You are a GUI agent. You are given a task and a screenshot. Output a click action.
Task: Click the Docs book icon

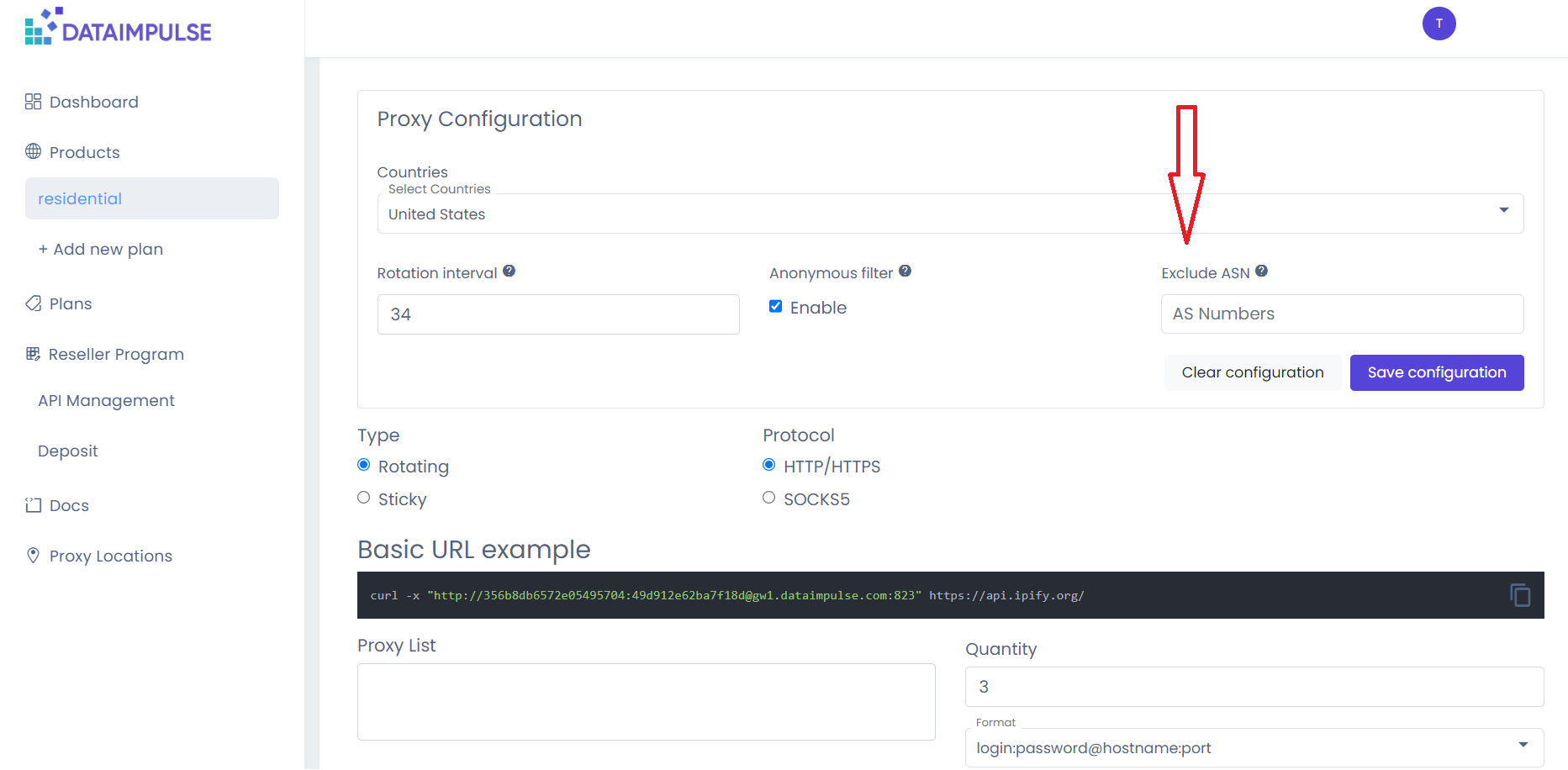pyautogui.click(x=33, y=505)
